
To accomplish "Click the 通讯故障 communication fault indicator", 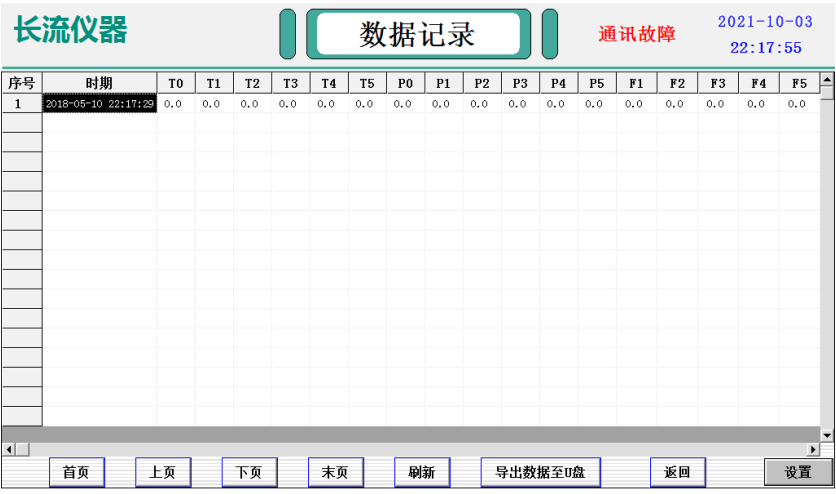I will (637, 34).
